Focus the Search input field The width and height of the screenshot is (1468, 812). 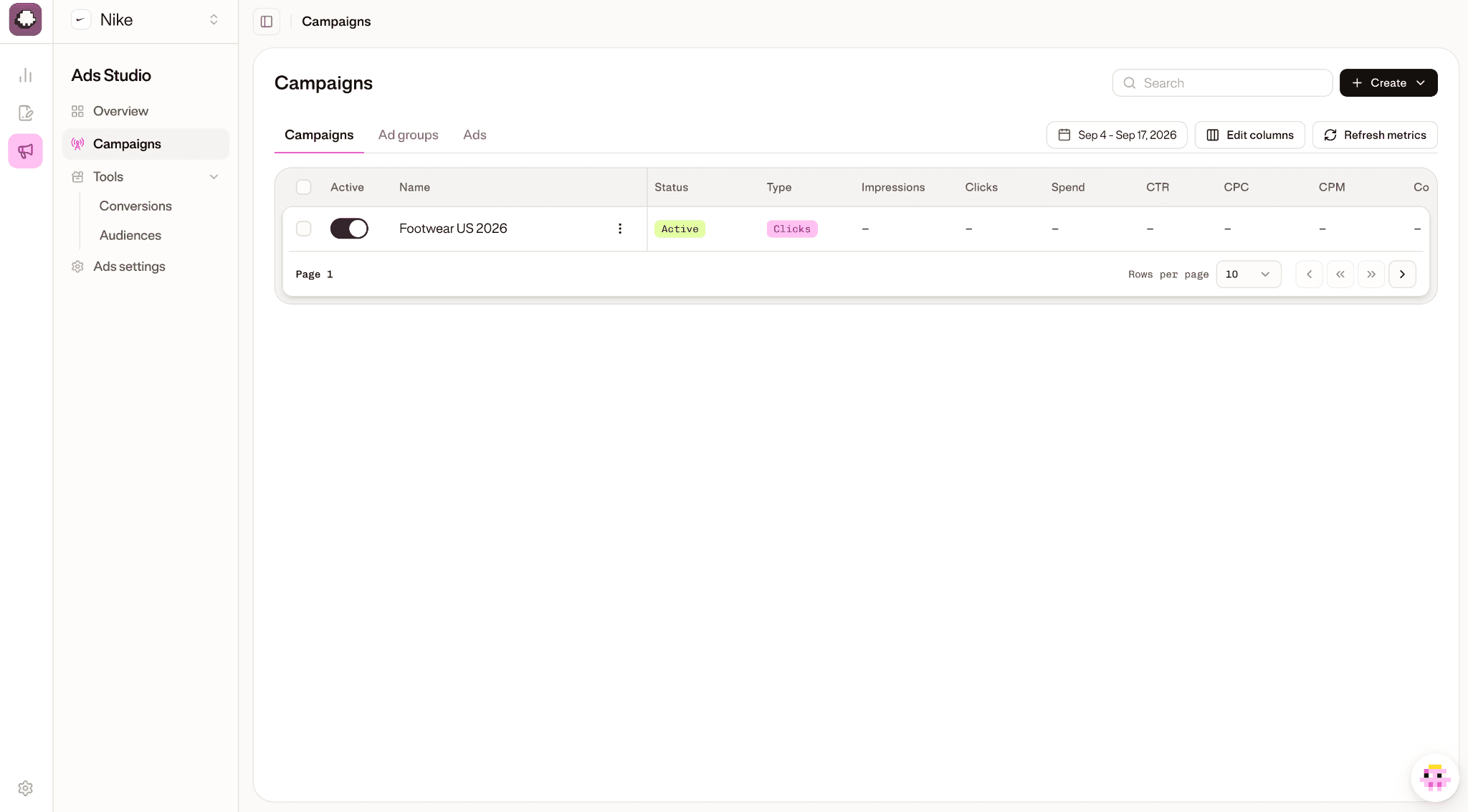(x=1222, y=83)
